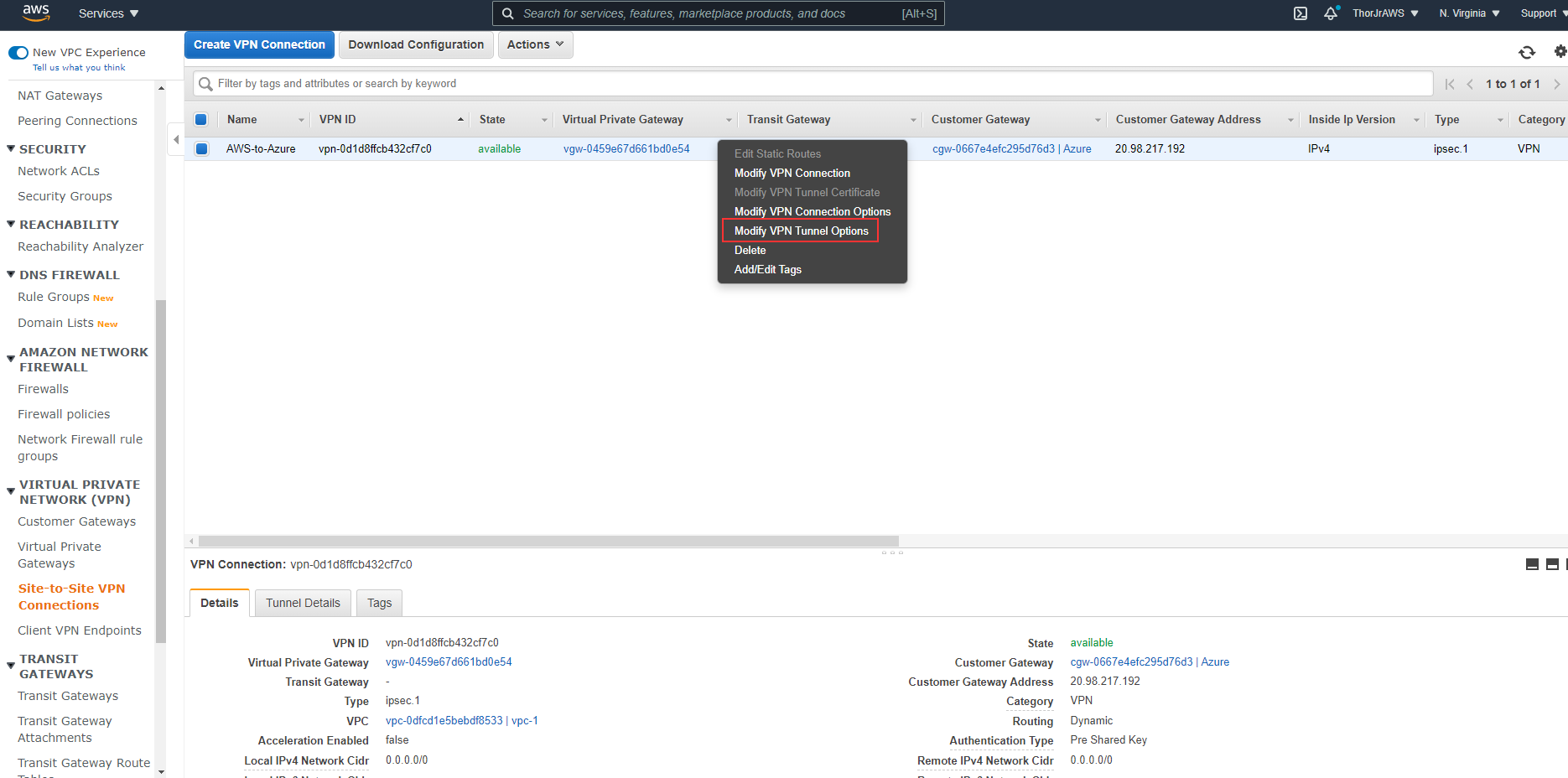
Task: Collapse the TRANSIT GATEWAYS sidebar section
Action: [11, 666]
